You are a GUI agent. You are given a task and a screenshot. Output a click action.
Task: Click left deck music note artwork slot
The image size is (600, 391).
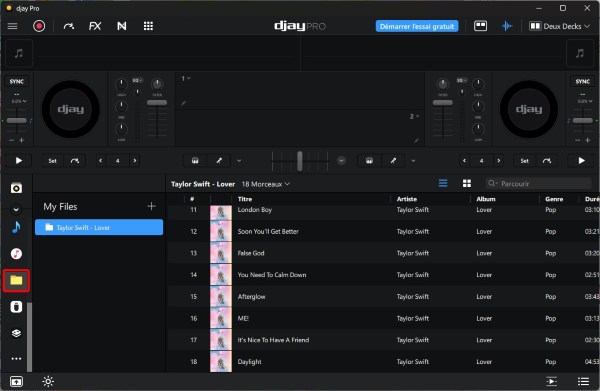19,54
